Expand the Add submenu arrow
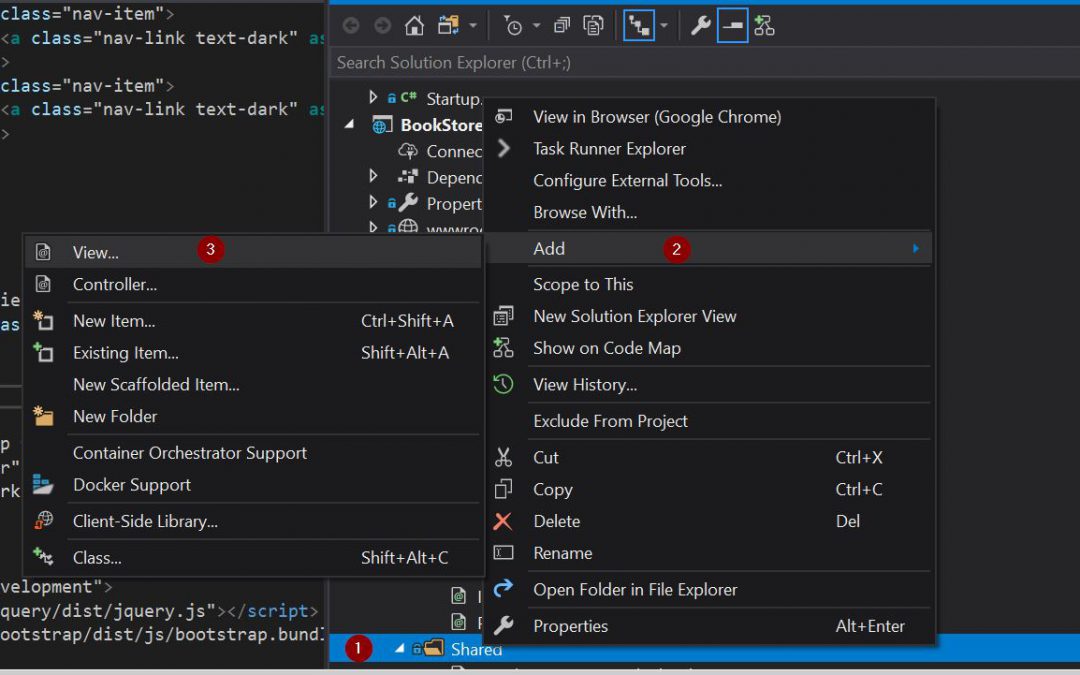1080x675 pixels. 915,249
